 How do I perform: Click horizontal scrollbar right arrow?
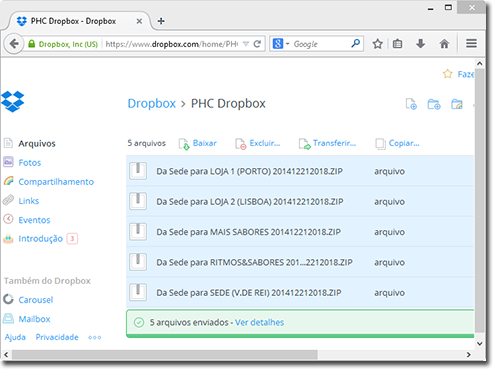click(468, 354)
